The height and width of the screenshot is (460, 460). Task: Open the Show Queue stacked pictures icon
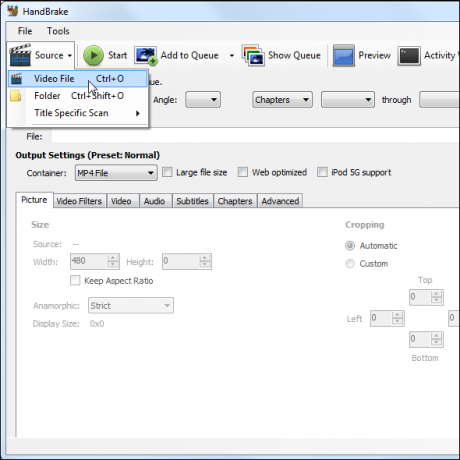coord(253,55)
